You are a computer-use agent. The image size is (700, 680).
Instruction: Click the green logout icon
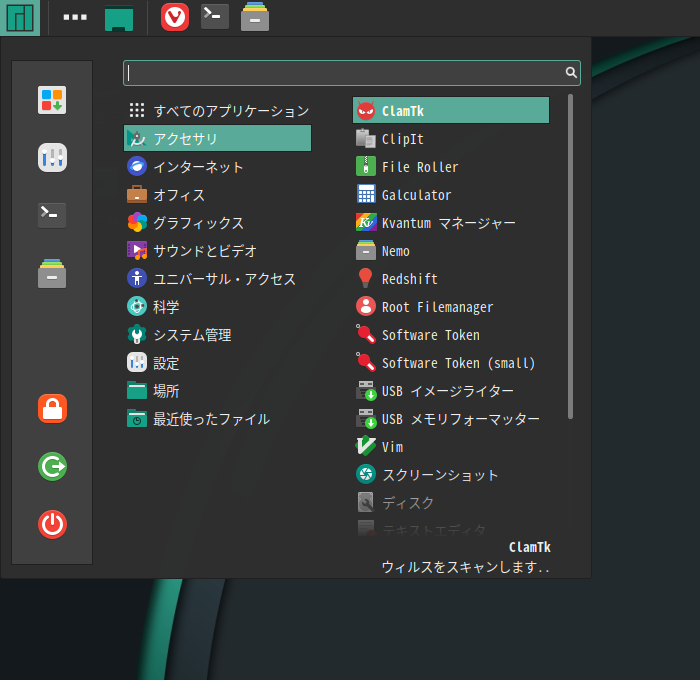pyautogui.click(x=52, y=466)
